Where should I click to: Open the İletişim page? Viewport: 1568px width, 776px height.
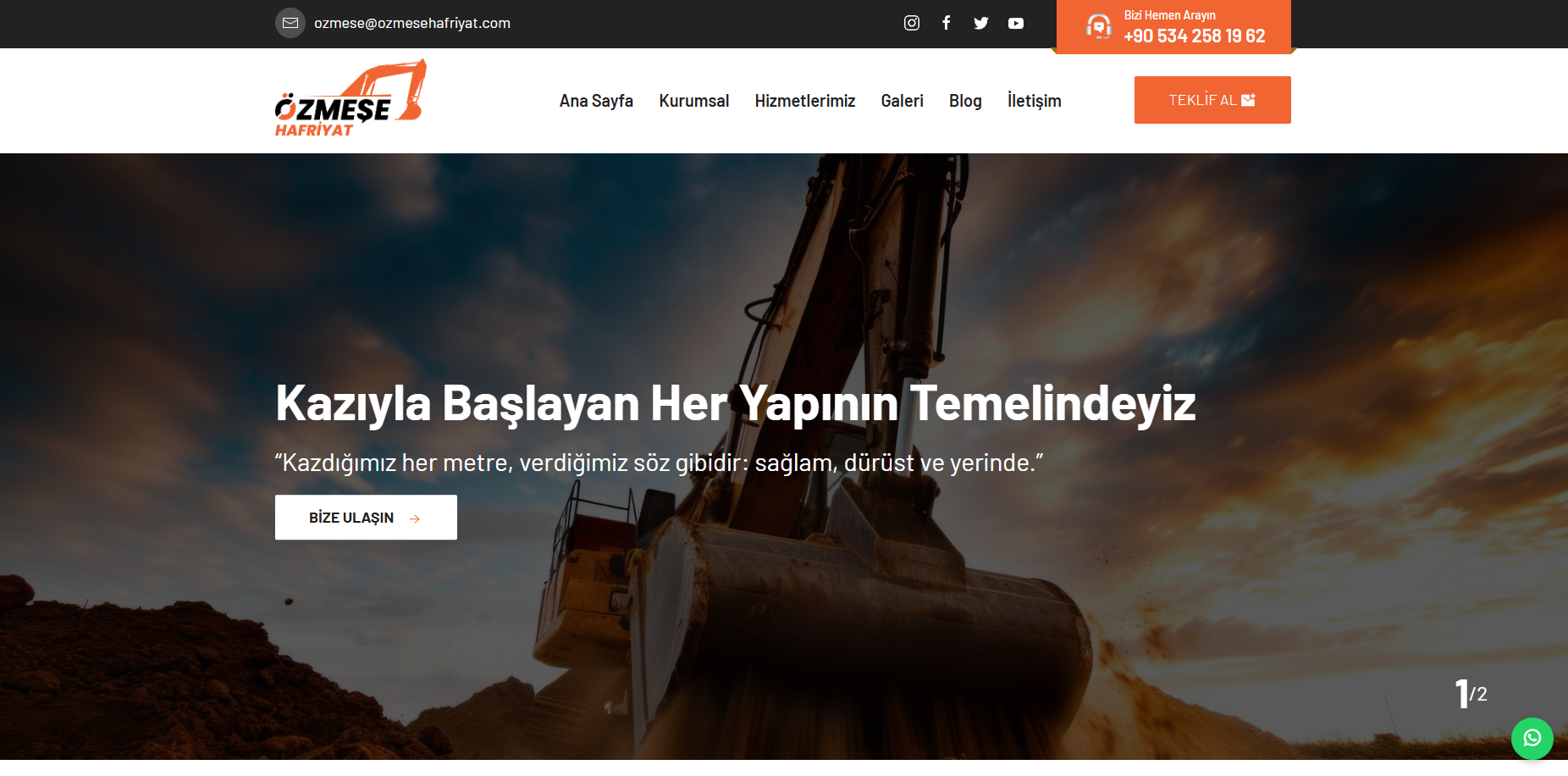pyautogui.click(x=1034, y=100)
